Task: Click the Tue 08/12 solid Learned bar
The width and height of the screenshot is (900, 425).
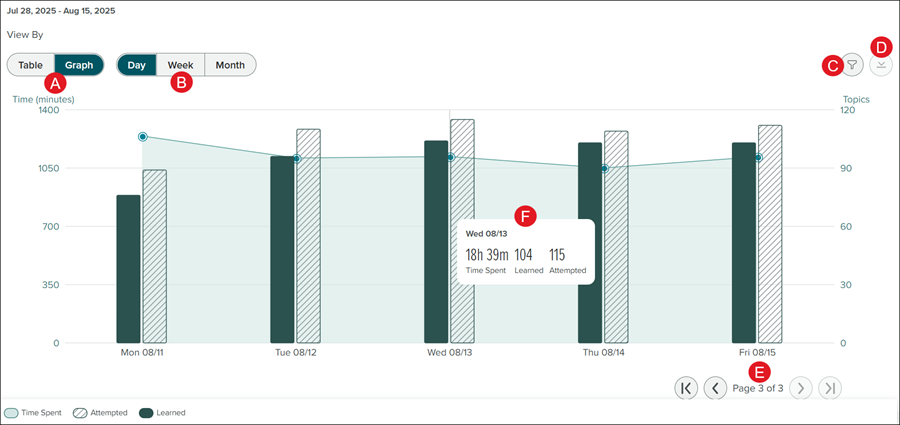Action: pos(282,250)
